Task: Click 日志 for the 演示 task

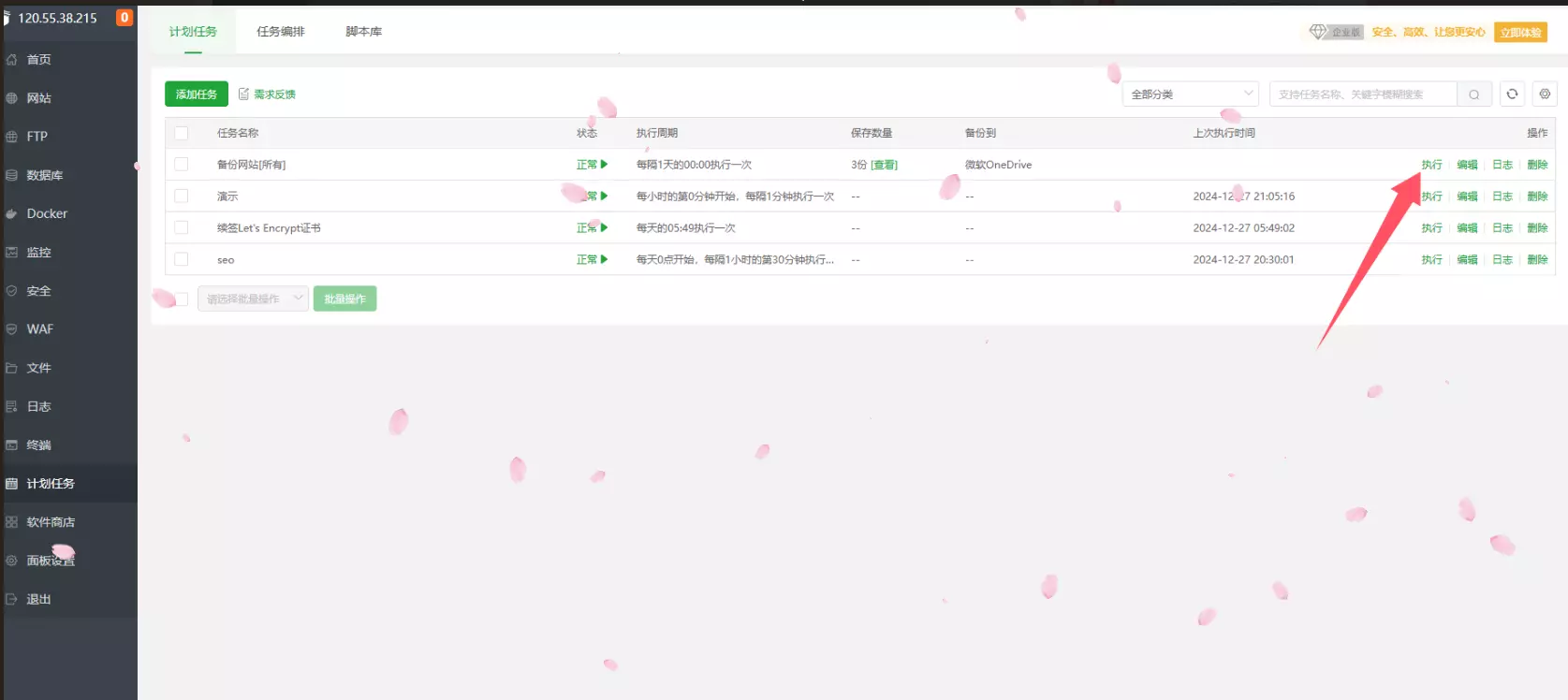Action: pos(1502,197)
